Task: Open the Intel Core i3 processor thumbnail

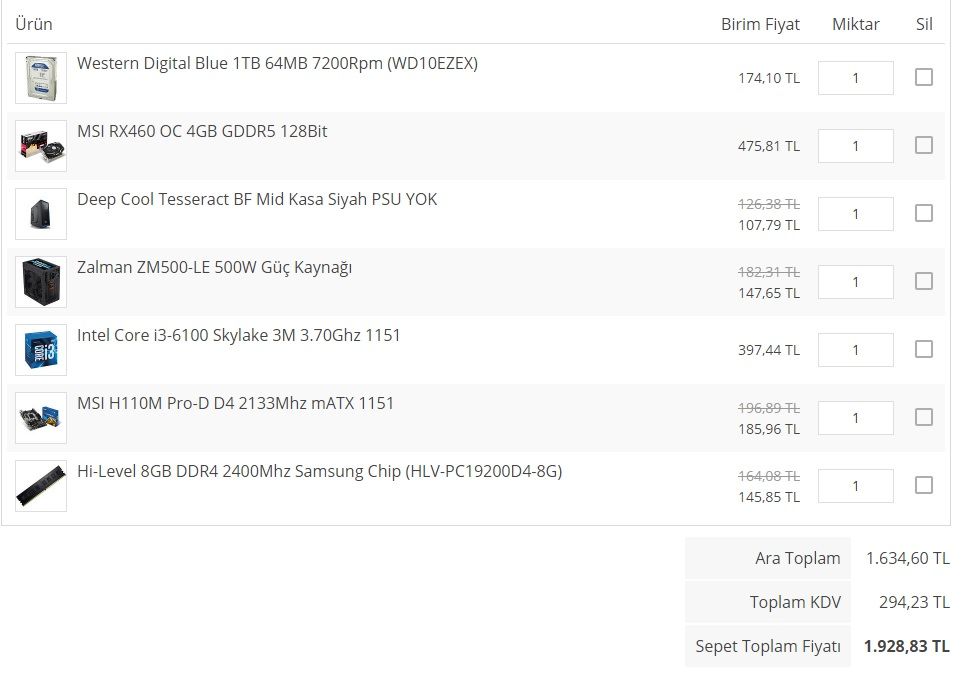Action: pos(41,350)
